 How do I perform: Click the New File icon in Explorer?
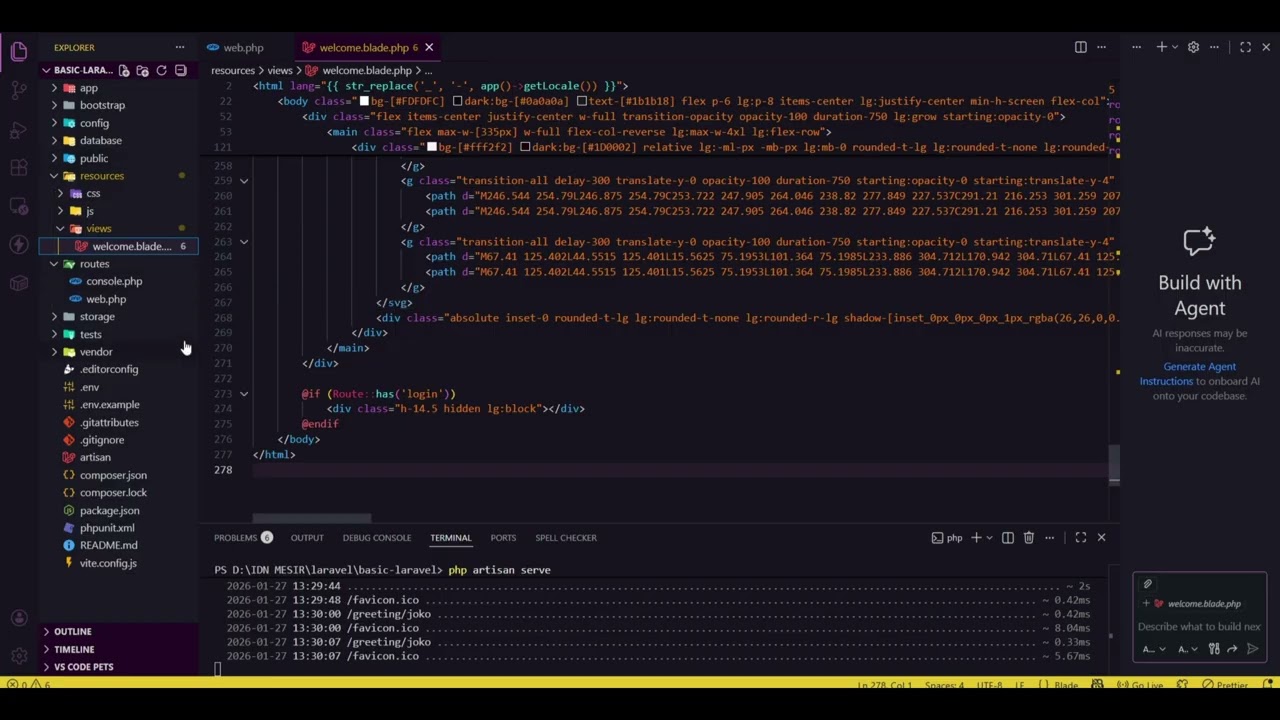124,71
